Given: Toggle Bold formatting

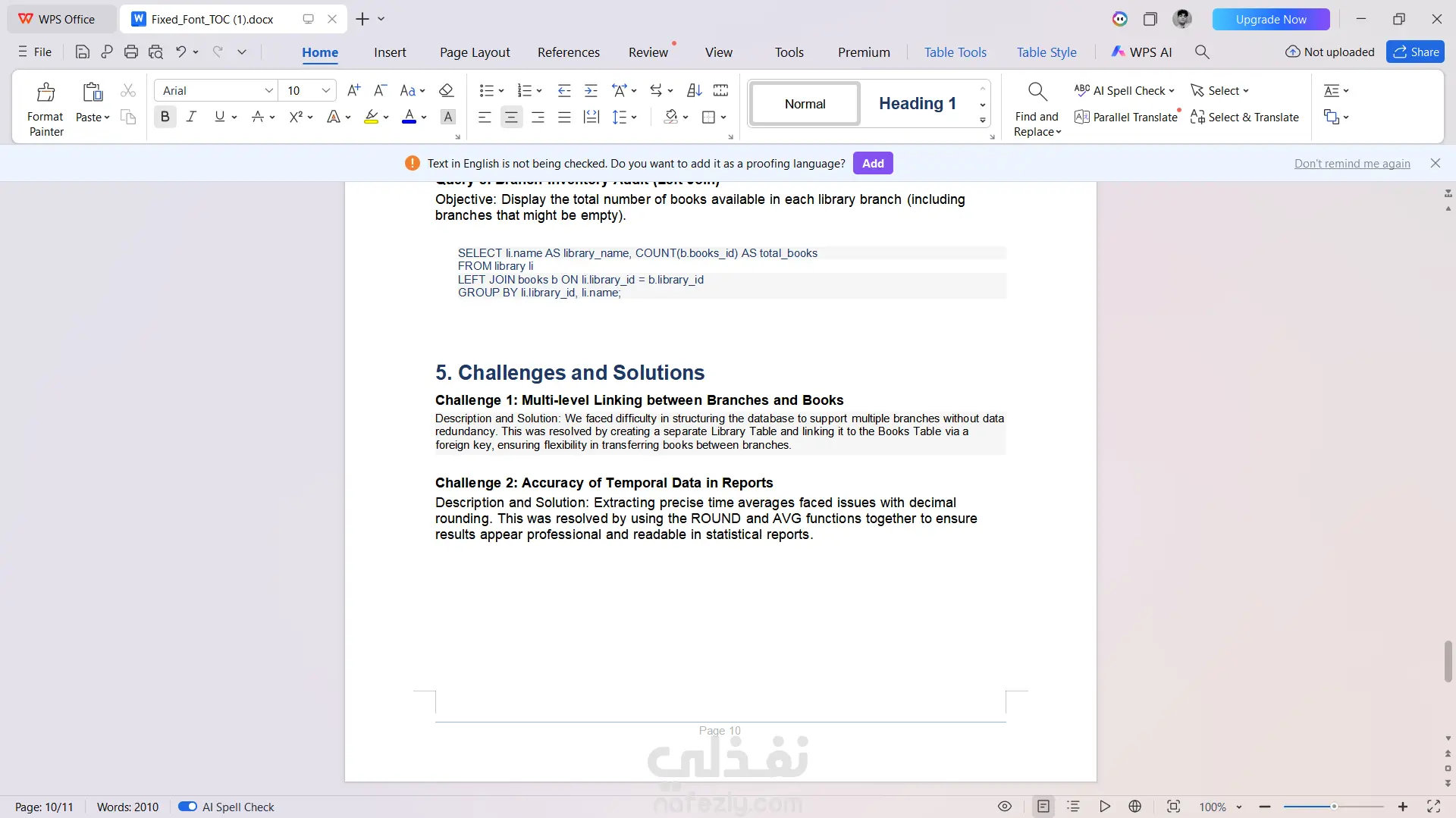Looking at the screenshot, I should 165,117.
